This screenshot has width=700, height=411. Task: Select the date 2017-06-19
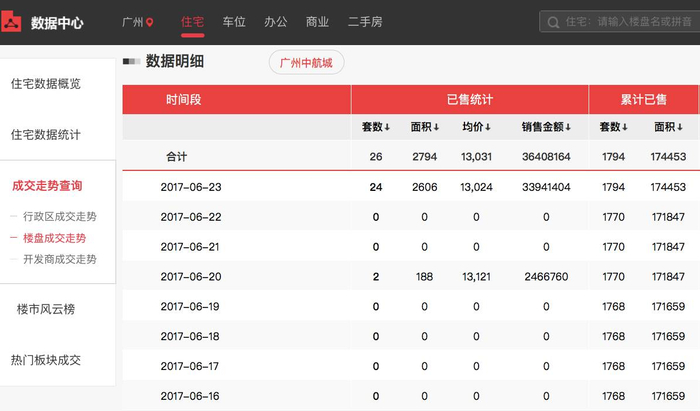190,307
